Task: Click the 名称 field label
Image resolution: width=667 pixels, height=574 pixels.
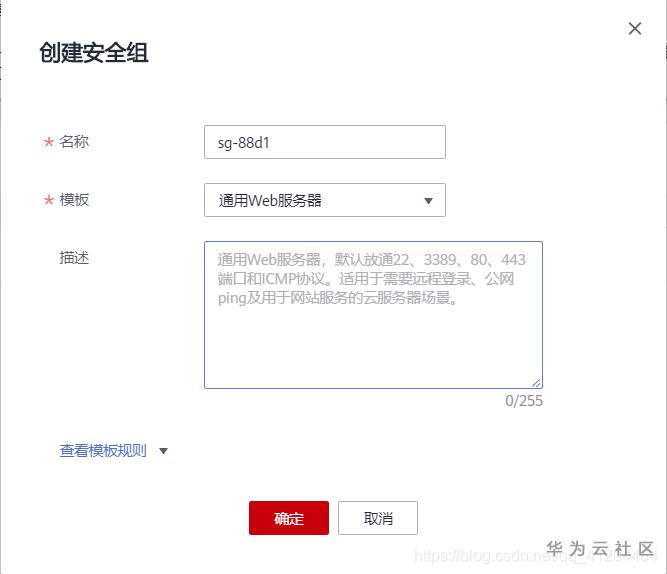Action: click(x=74, y=142)
